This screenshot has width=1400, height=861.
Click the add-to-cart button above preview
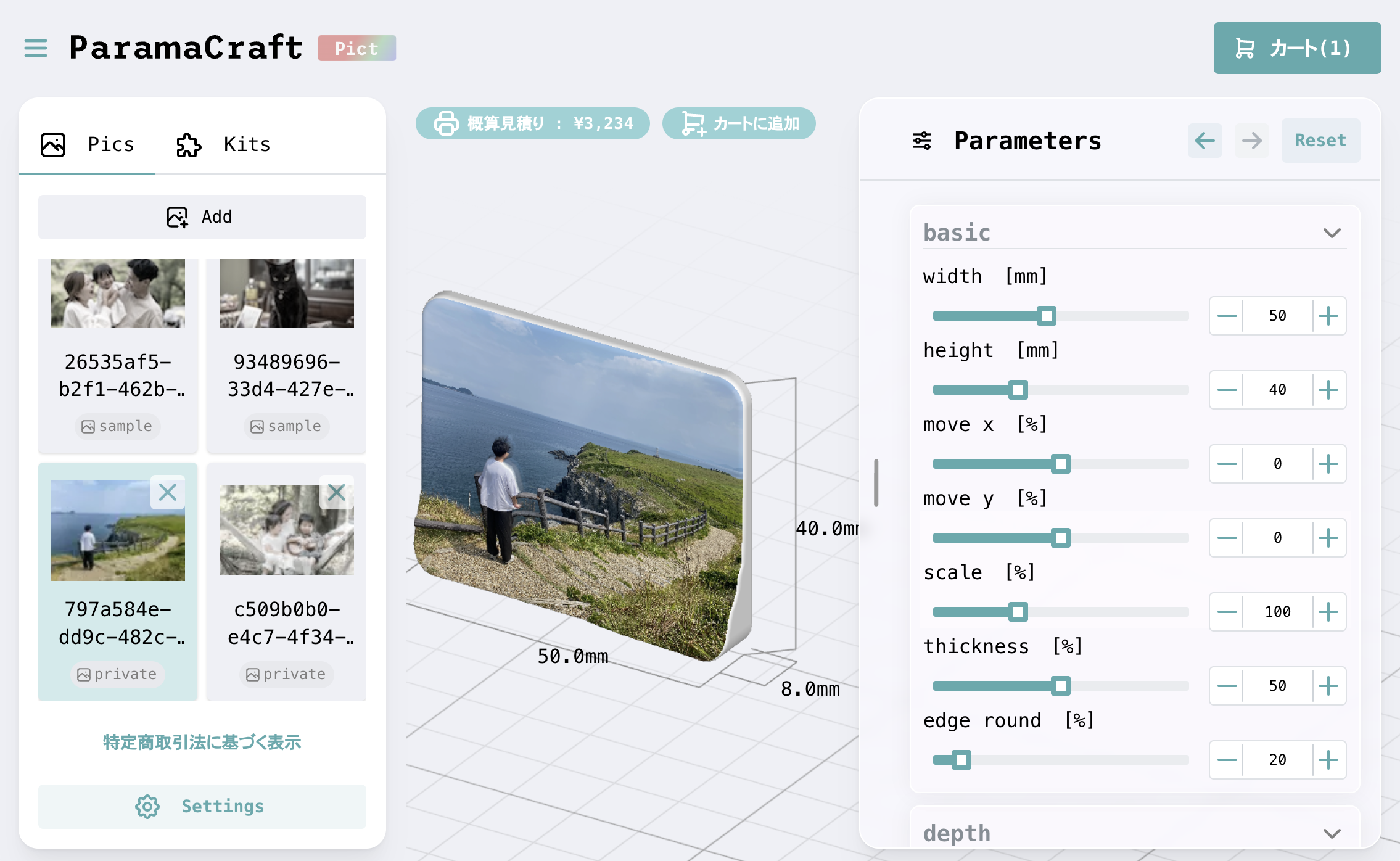[x=739, y=123]
